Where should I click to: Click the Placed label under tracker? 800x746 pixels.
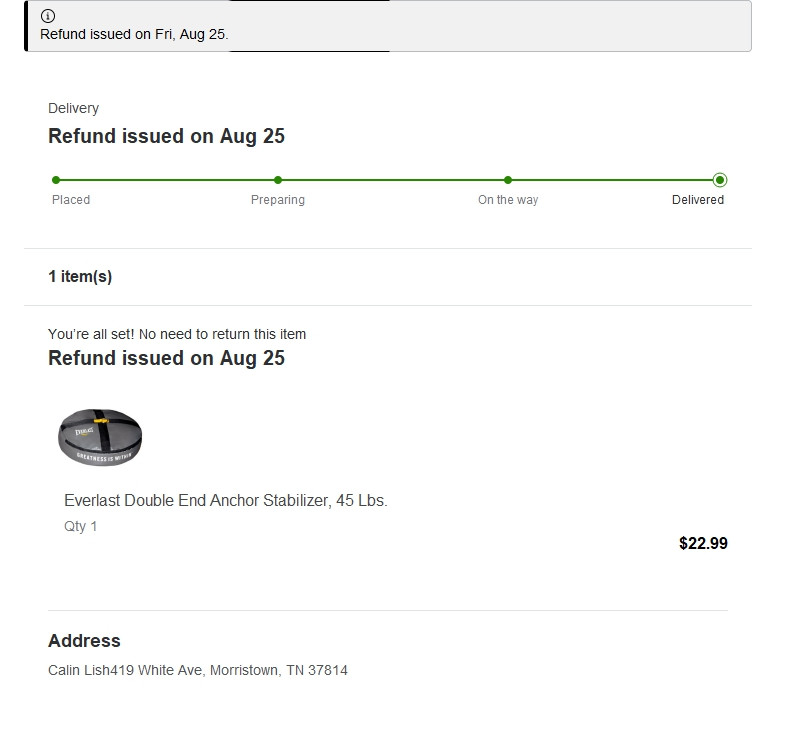tap(71, 200)
